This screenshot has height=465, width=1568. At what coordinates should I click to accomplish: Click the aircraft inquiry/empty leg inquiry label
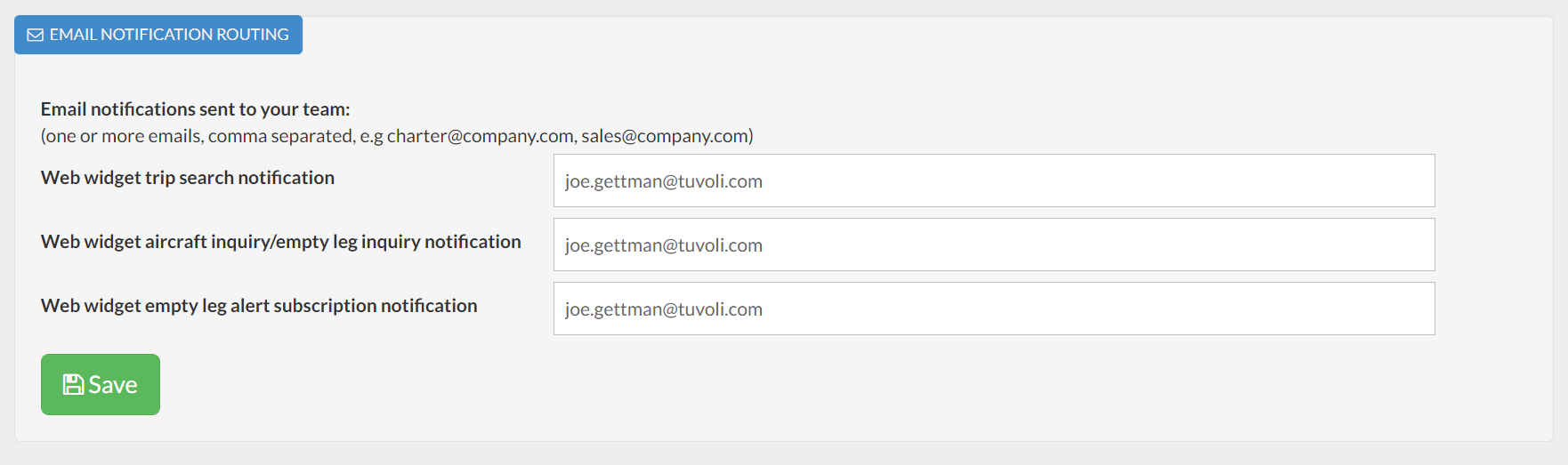pos(280,242)
